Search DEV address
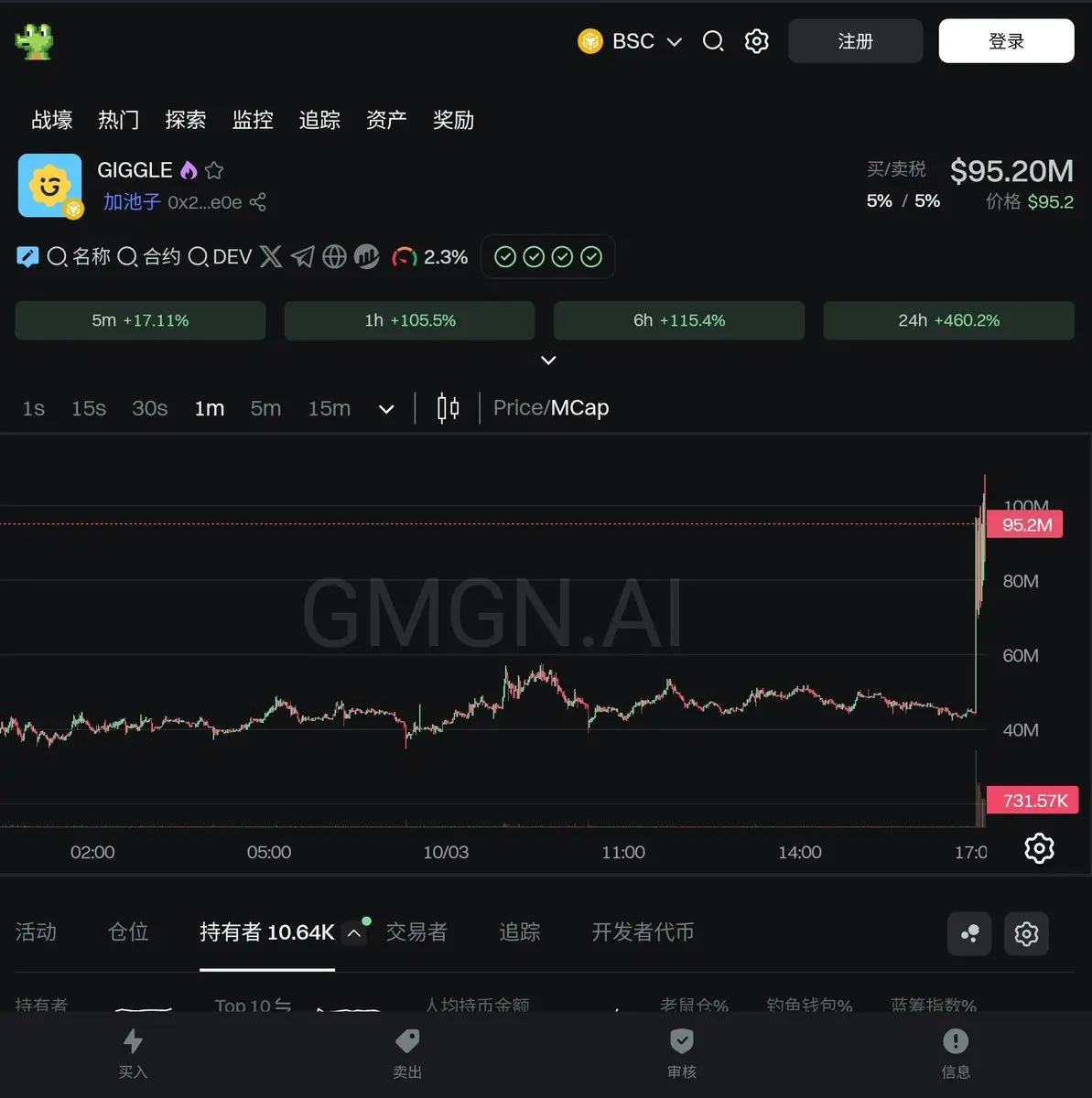1092x1098 pixels. (x=220, y=257)
